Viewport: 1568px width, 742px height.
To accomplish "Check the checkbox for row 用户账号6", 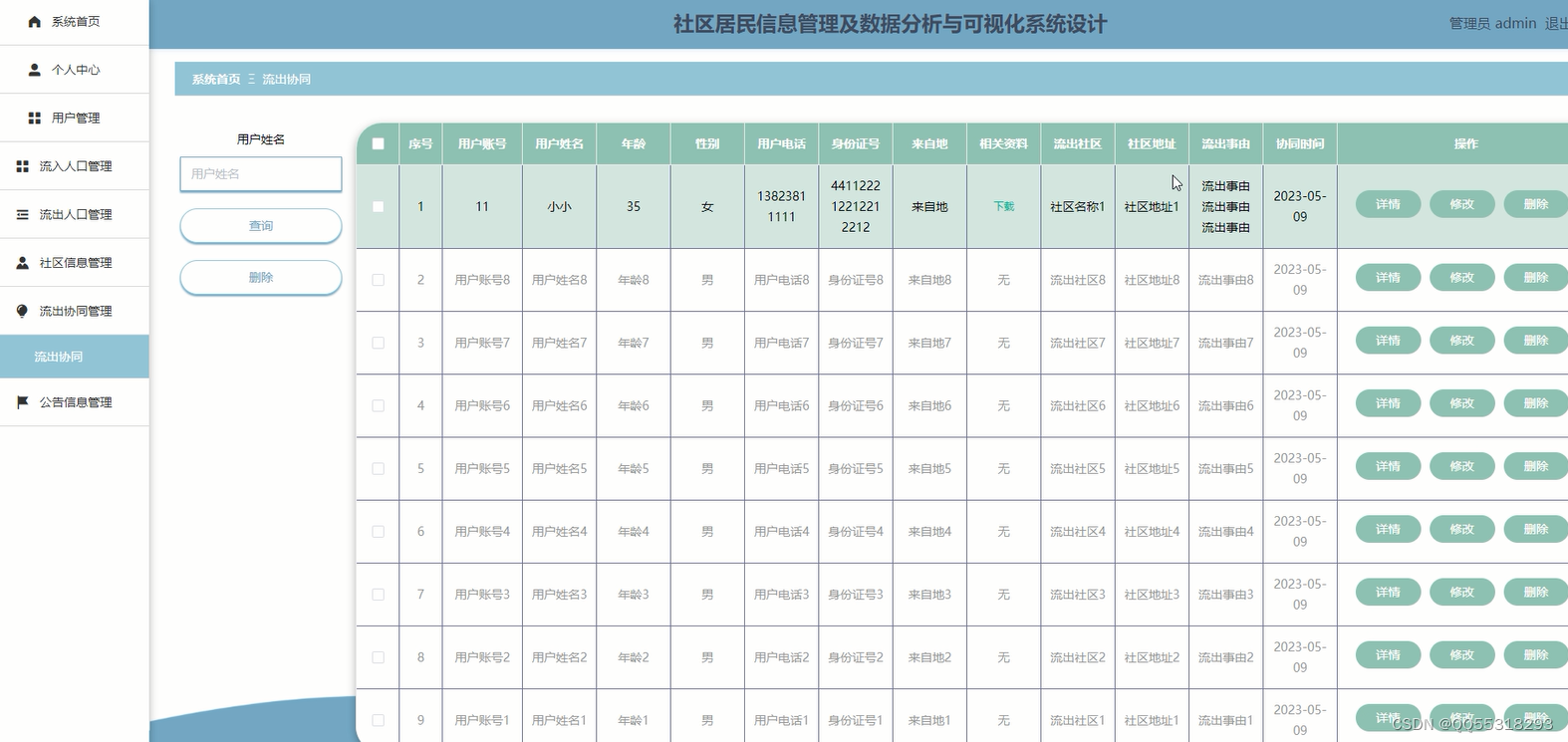I will click(379, 405).
